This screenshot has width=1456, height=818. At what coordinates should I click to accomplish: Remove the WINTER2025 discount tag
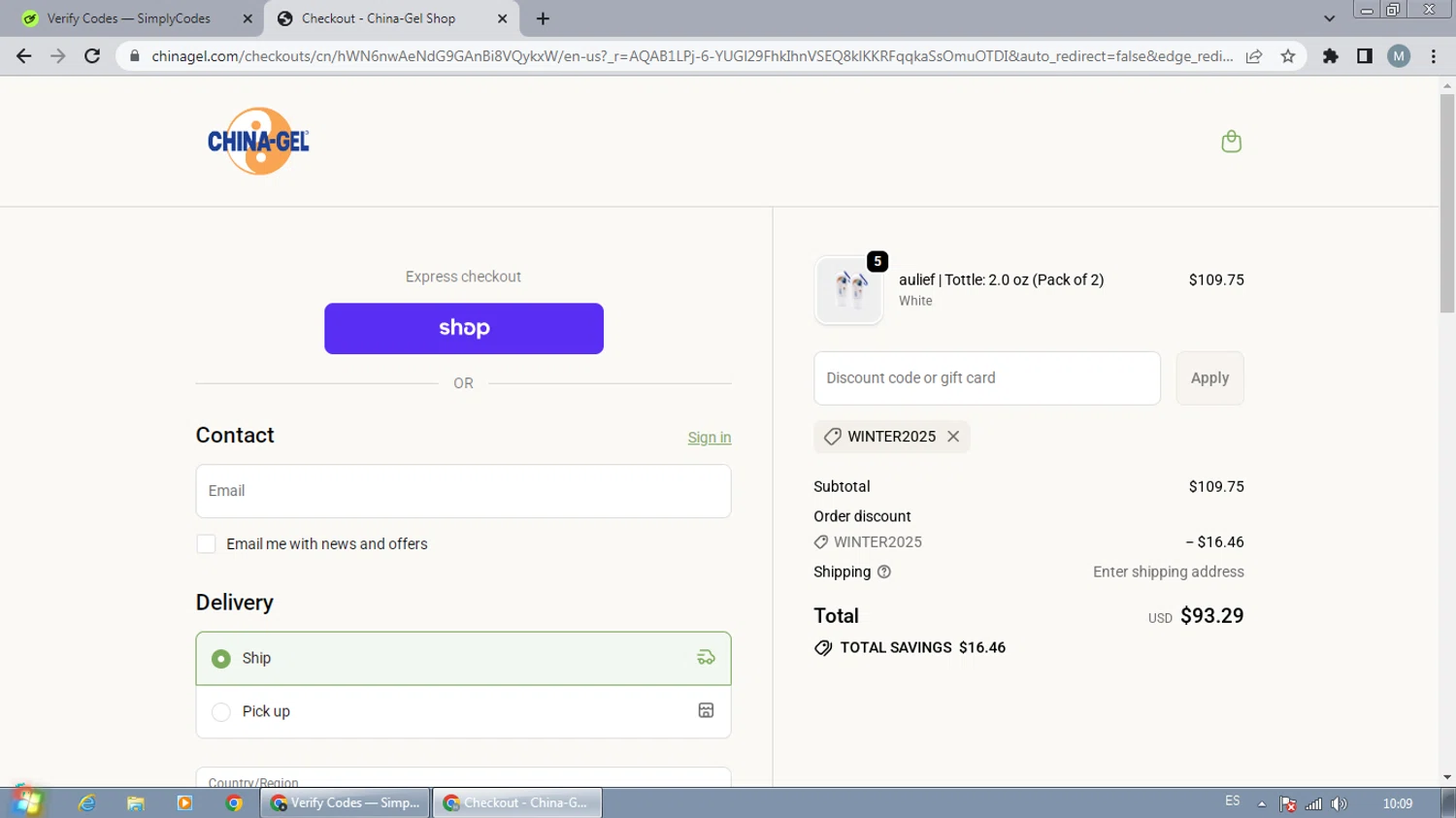(953, 437)
